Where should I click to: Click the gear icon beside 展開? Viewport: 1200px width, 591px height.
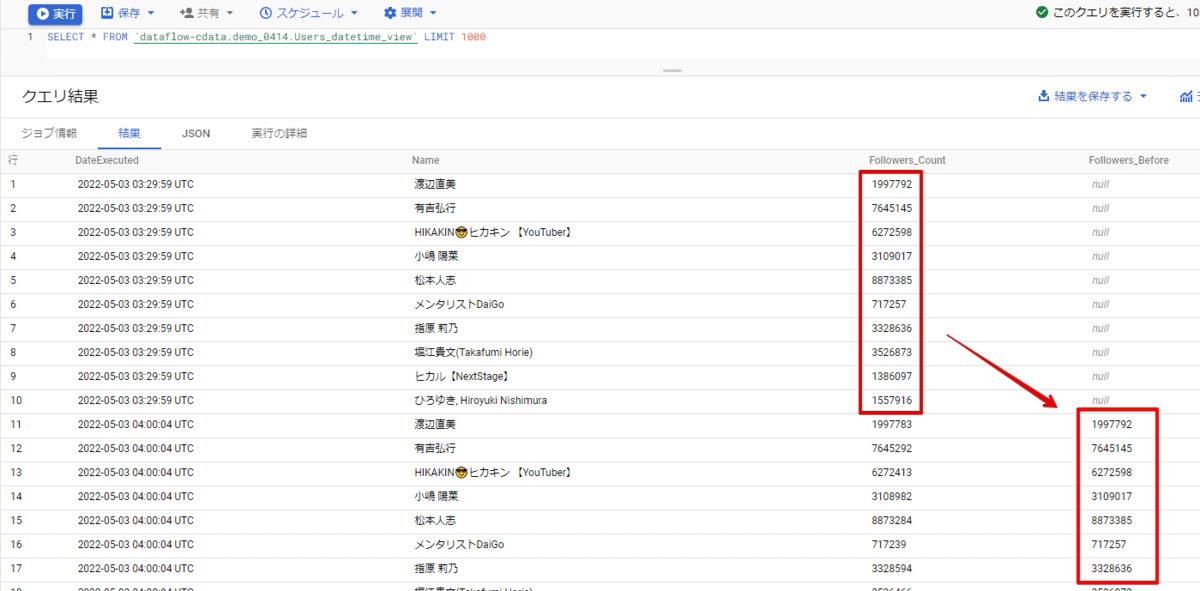390,13
